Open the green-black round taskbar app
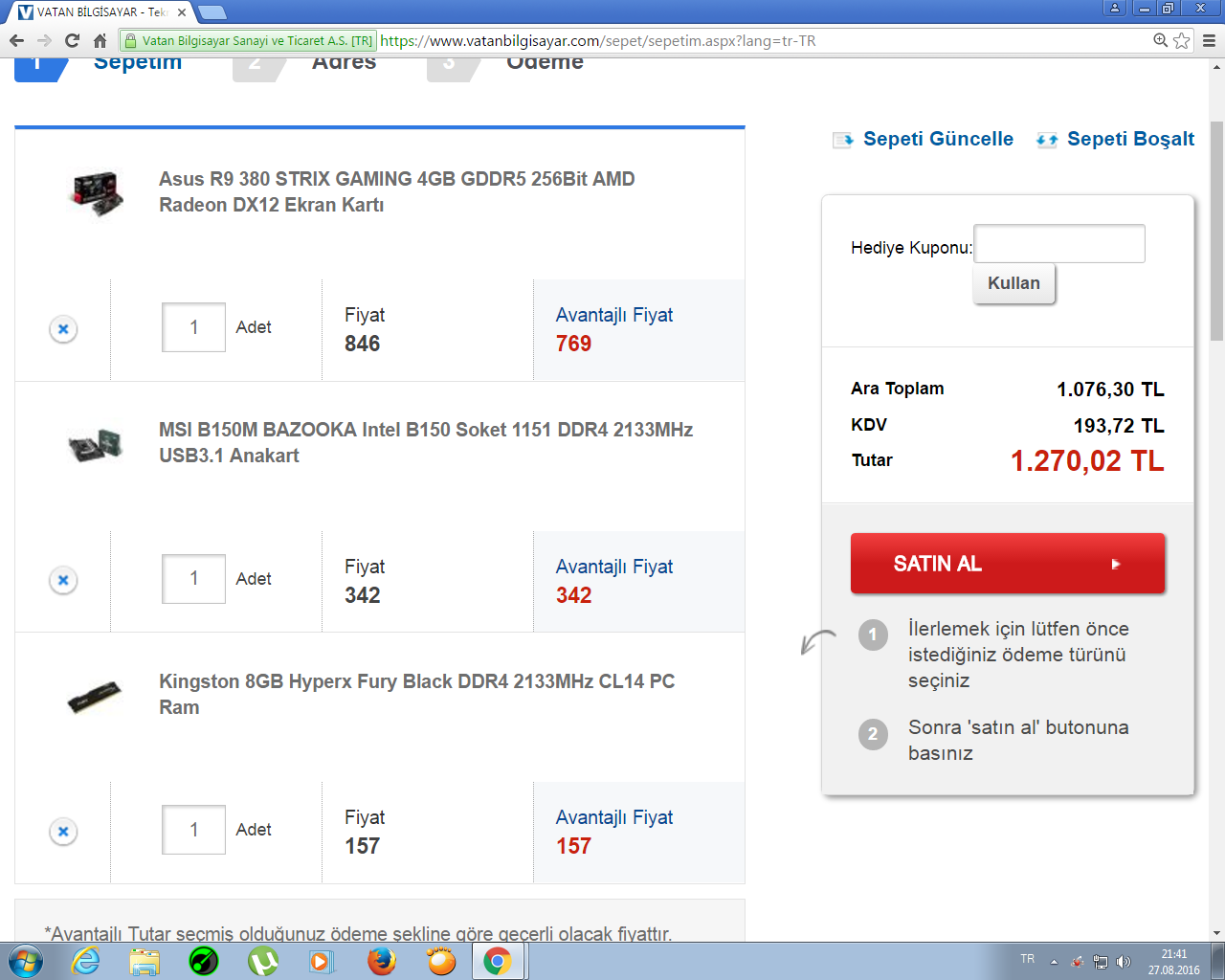Viewport: 1225px width, 980px height. [204, 961]
